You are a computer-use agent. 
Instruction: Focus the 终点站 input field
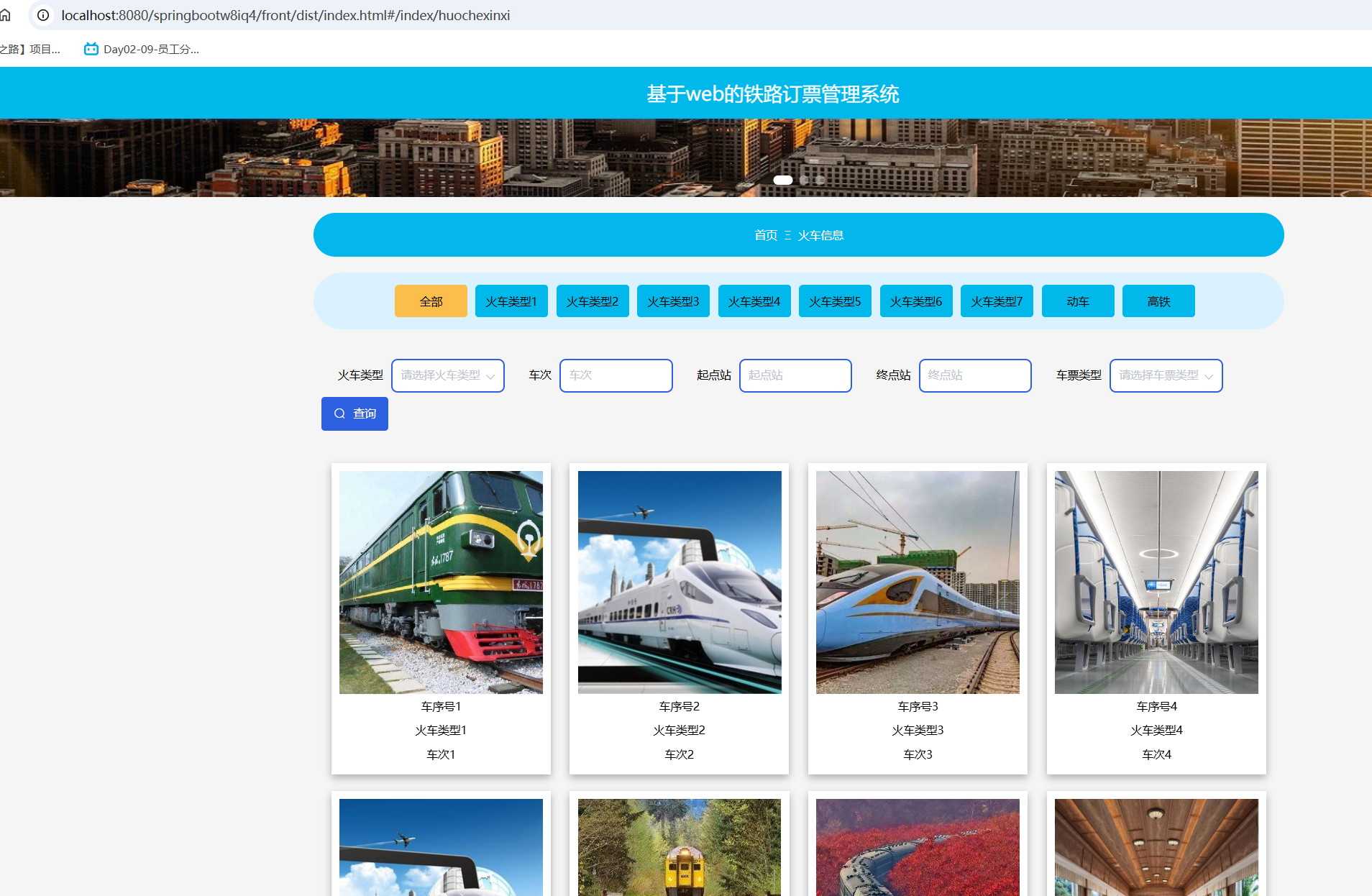(x=975, y=375)
